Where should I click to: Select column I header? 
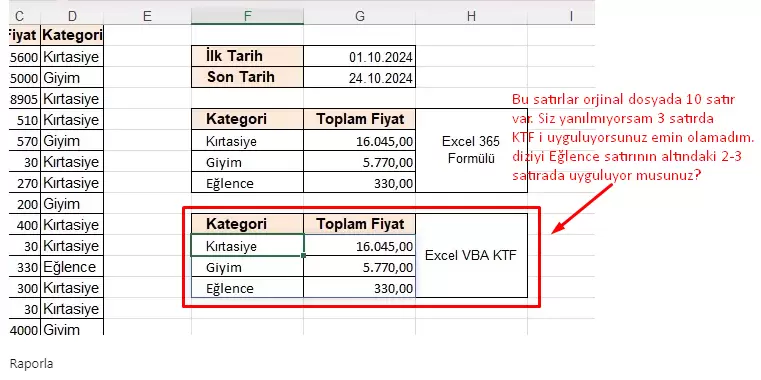561,17
